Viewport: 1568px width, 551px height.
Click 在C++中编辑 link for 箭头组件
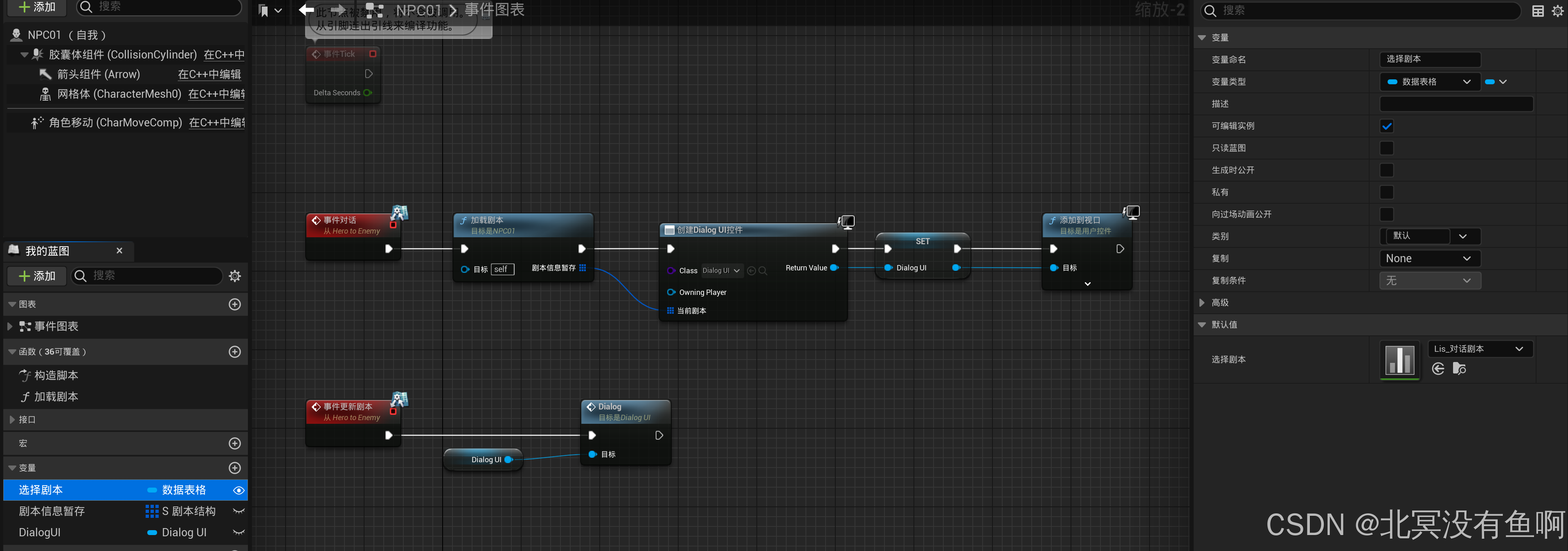209,74
